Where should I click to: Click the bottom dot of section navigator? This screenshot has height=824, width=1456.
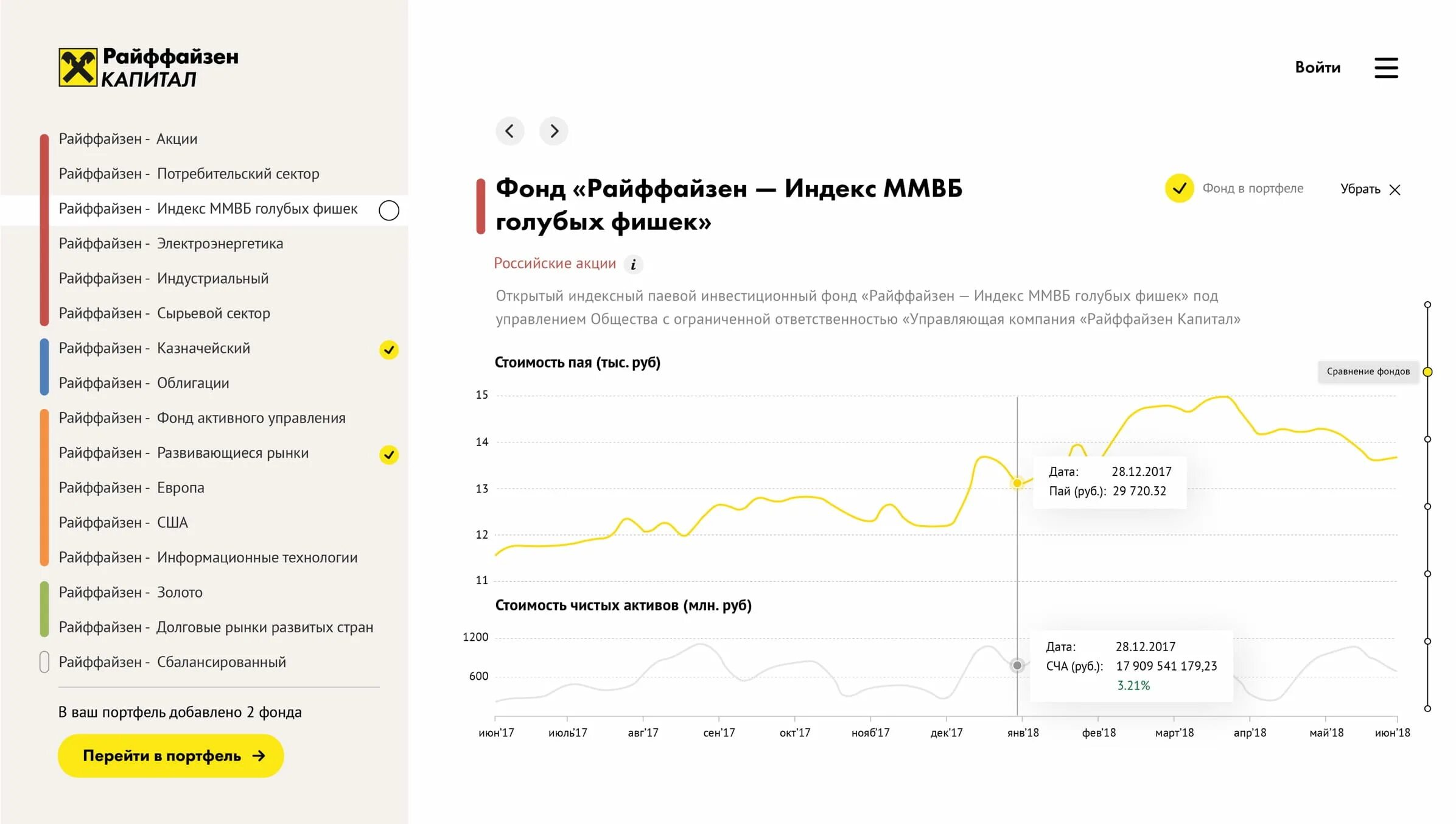(x=1427, y=708)
